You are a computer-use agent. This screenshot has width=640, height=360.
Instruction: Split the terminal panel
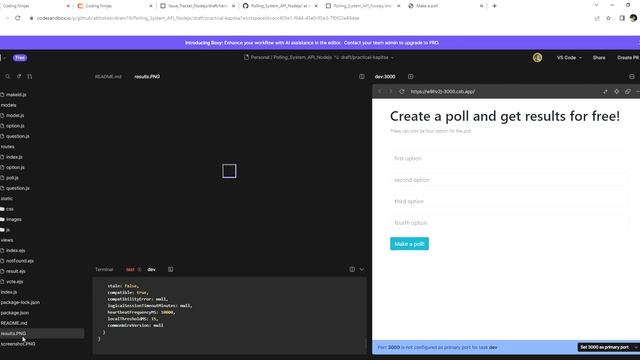click(x=352, y=269)
